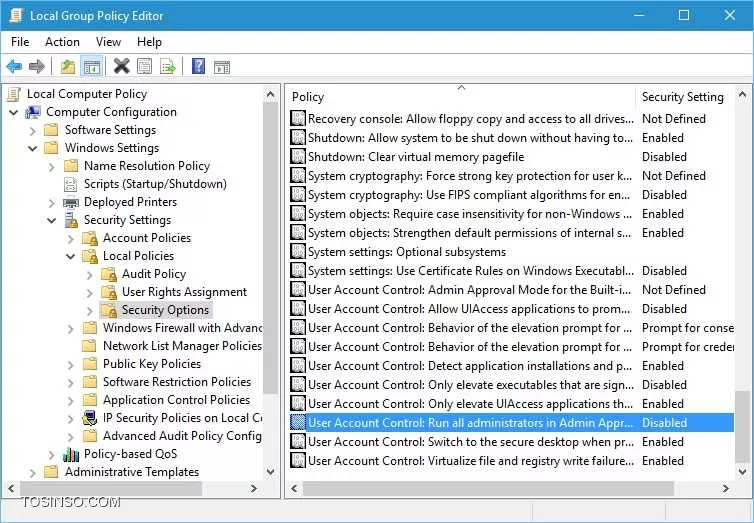Viewport: 754px width, 523px height.
Task: Click right arrow of policy list horizontal scrollbar
Action: pyautogui.click(x=726, y=489)
